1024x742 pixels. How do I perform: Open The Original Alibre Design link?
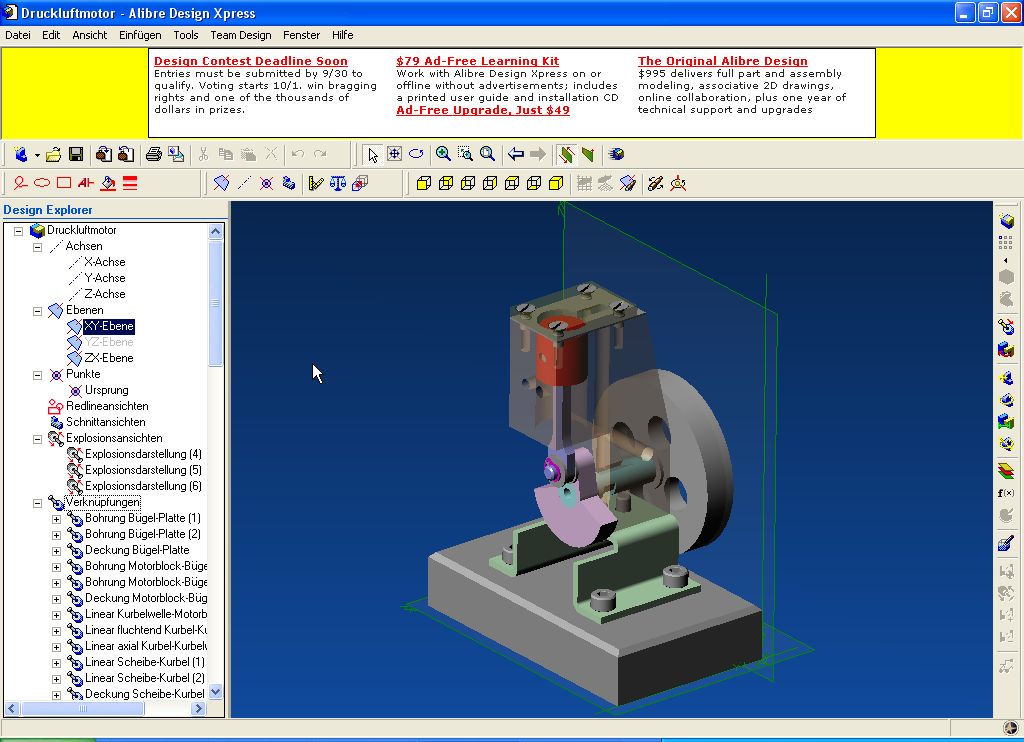point(722,61)
